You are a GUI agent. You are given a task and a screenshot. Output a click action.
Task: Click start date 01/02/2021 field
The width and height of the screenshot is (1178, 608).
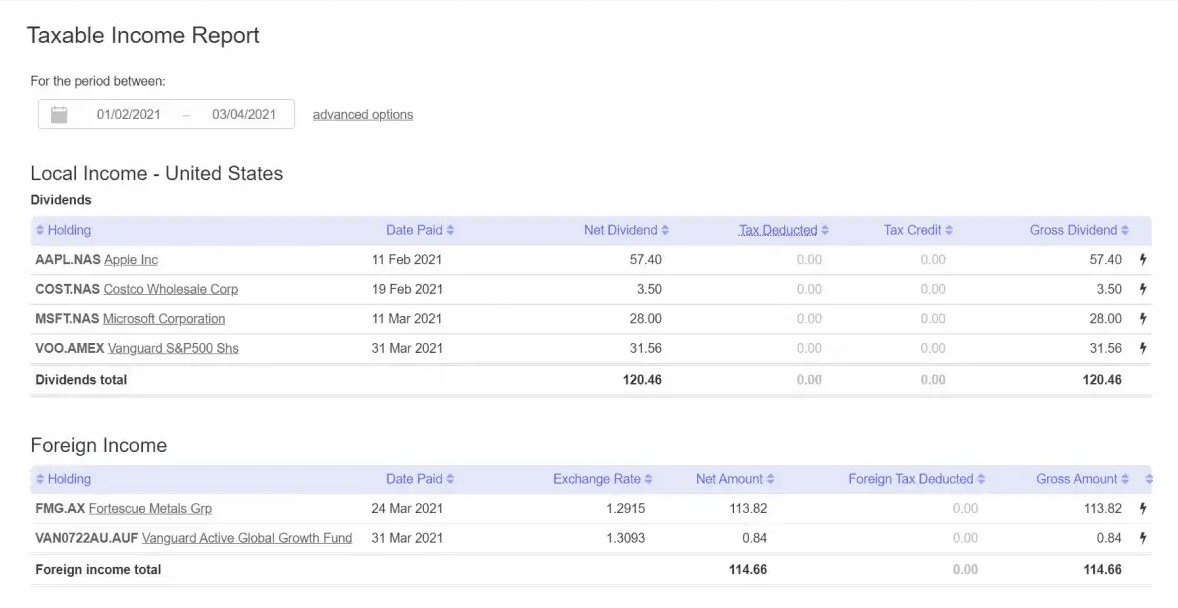click(x=128, y=114)
